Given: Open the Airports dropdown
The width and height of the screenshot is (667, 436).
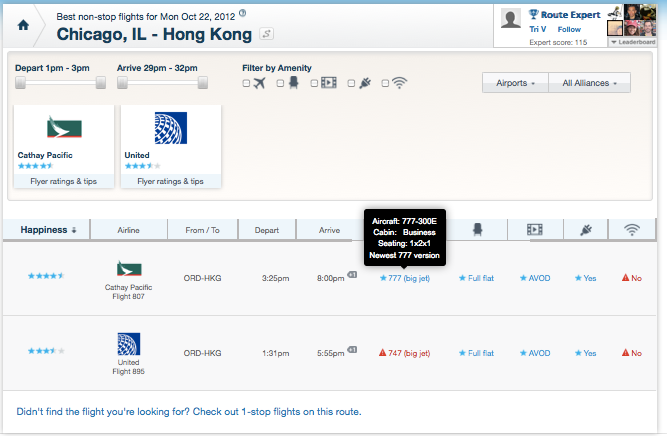Looking at the screenshot, I should [515, 83].
